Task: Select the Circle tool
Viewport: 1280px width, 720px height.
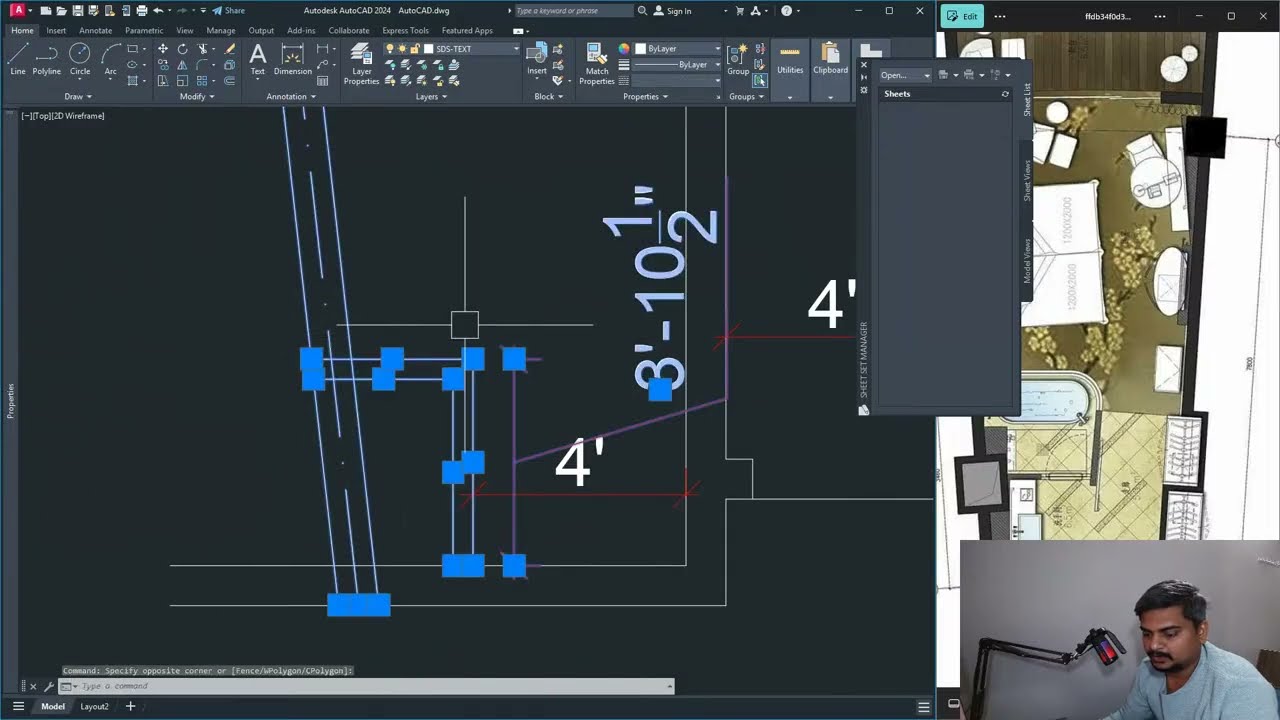Action: click(x=80, y=58)
